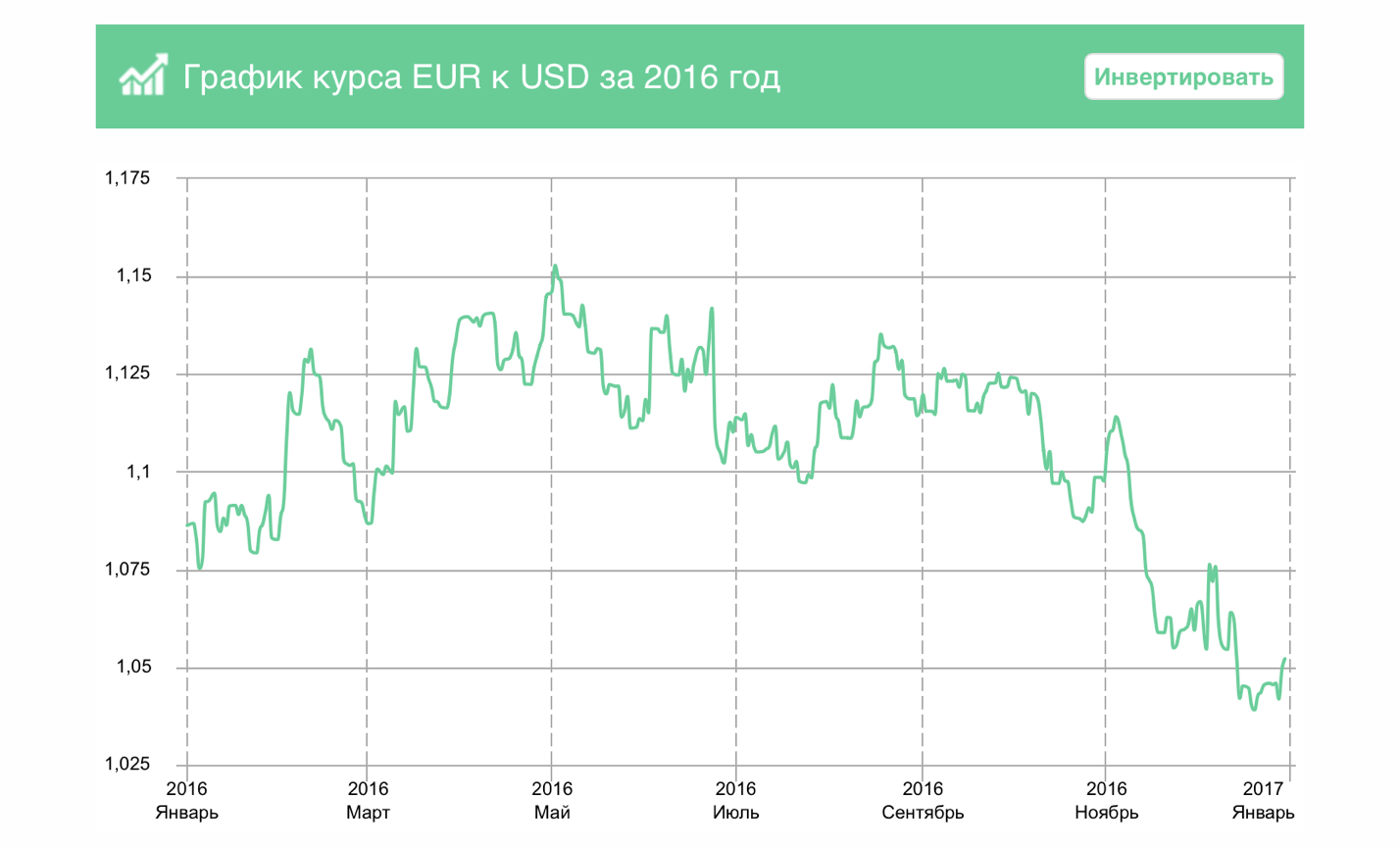Image resolution: width=1400 pixels, height=848 pixels.
Task: Click the 1,075 y-axis label
Action: pos(127,570)
